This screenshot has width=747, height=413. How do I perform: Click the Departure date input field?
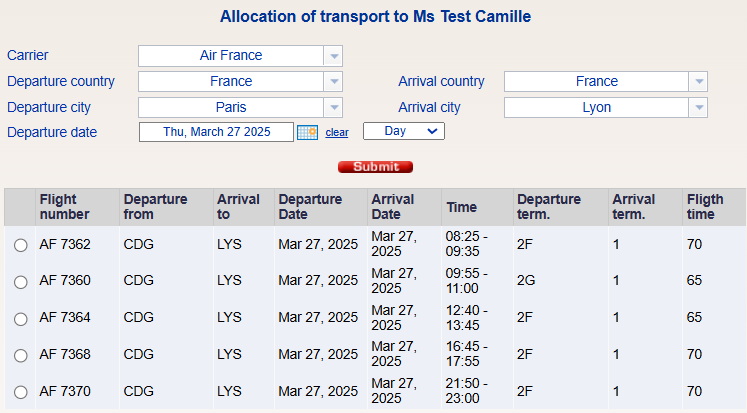tap(216, 132)
